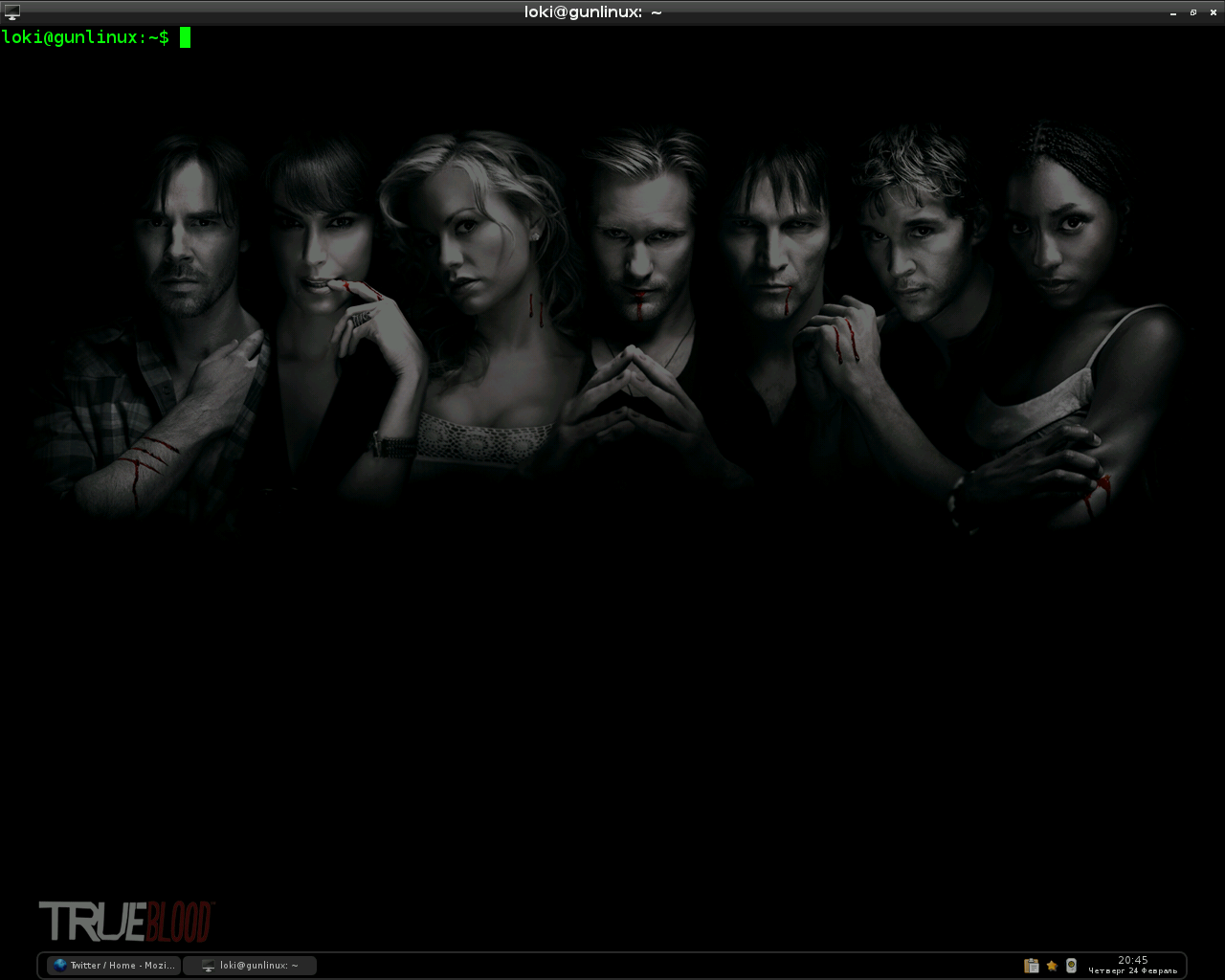Click the terminal prompt to position the cursor
The height and width of the screenshot is (980, 1225).
coord(86,37)
